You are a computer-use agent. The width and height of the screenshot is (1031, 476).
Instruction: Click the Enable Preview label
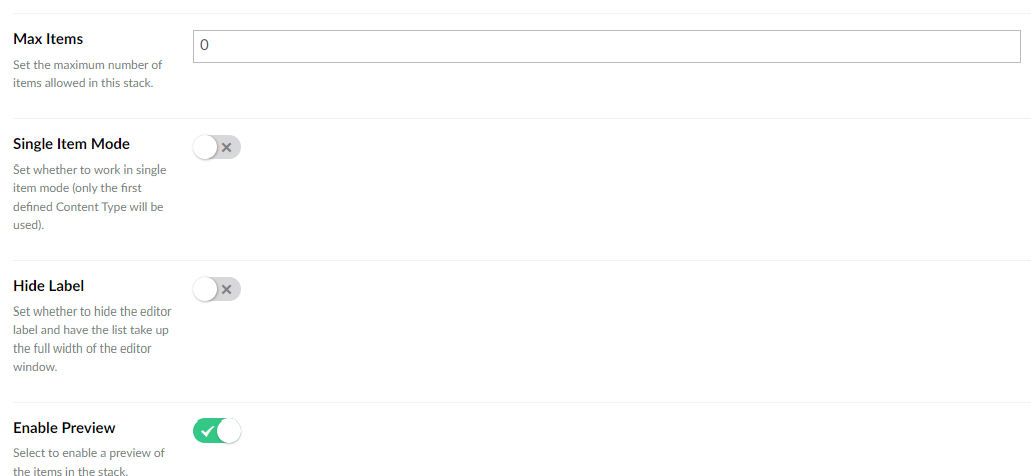pos(64,428)
